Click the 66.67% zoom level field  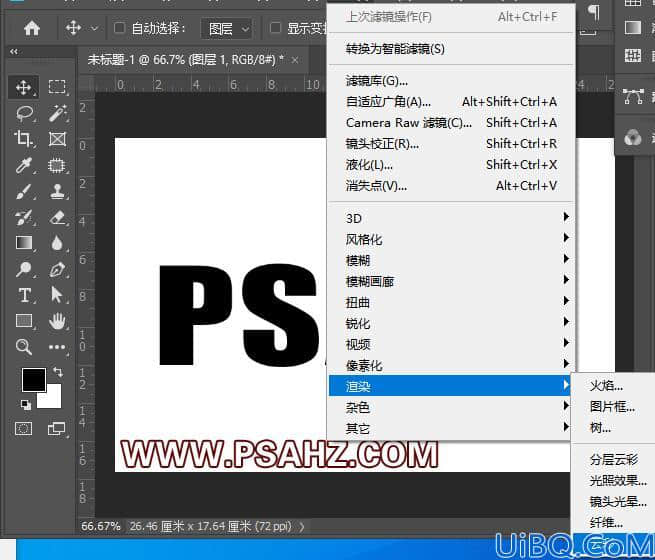click(101, 526)
